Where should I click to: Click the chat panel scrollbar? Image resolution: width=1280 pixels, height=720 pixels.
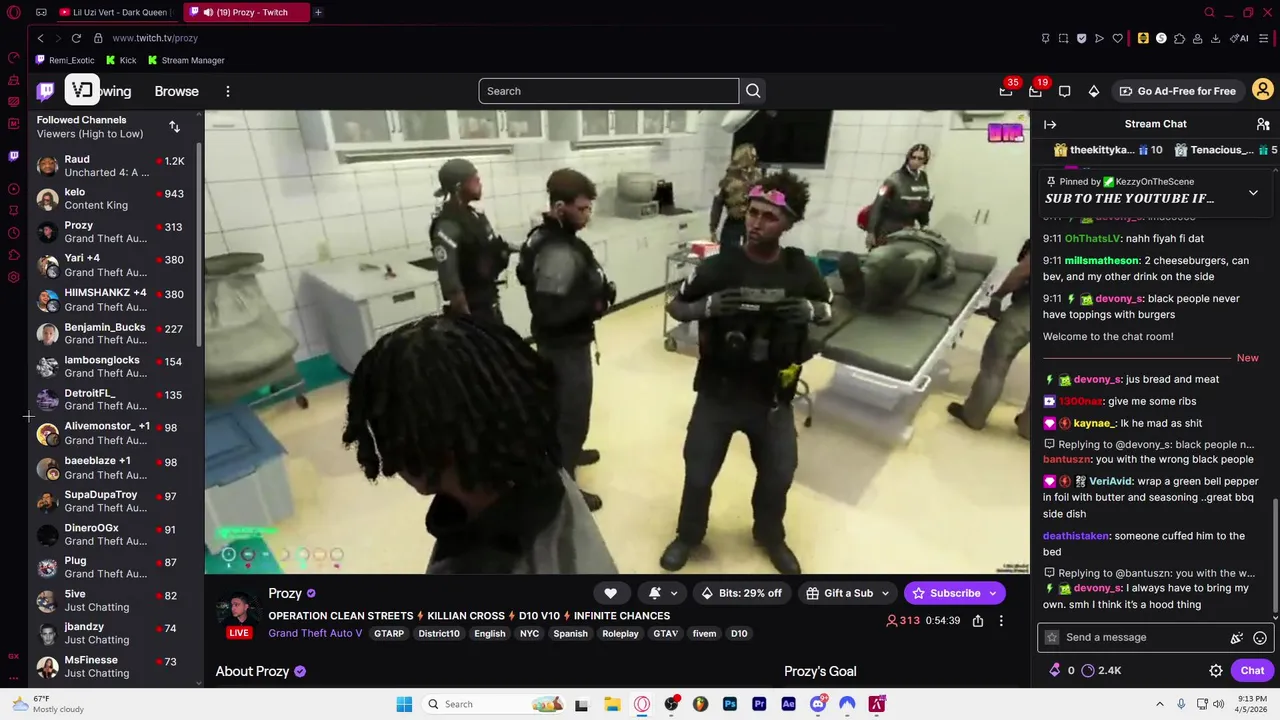click(1276, 555)
